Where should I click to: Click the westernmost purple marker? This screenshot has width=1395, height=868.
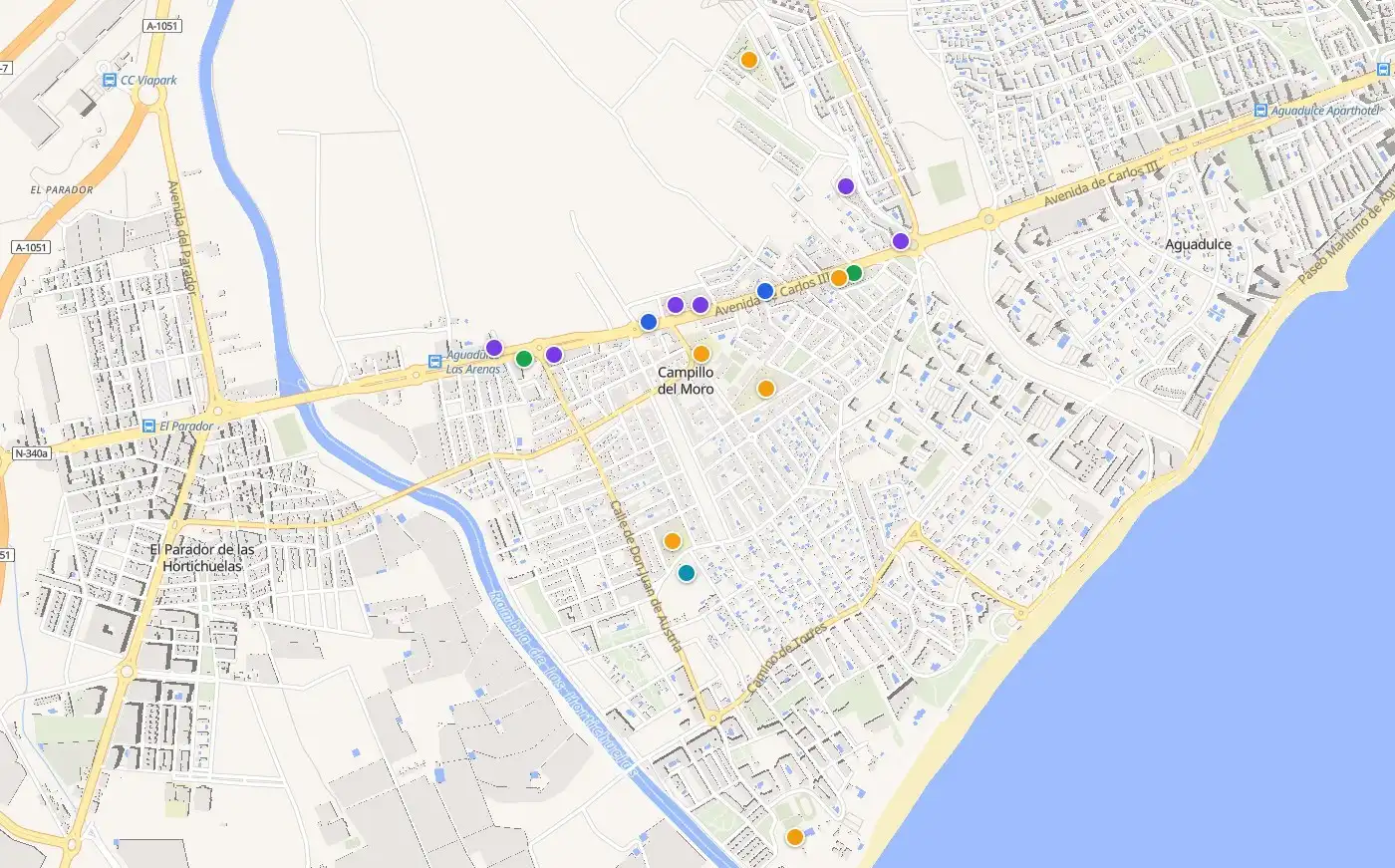(494, 348)
